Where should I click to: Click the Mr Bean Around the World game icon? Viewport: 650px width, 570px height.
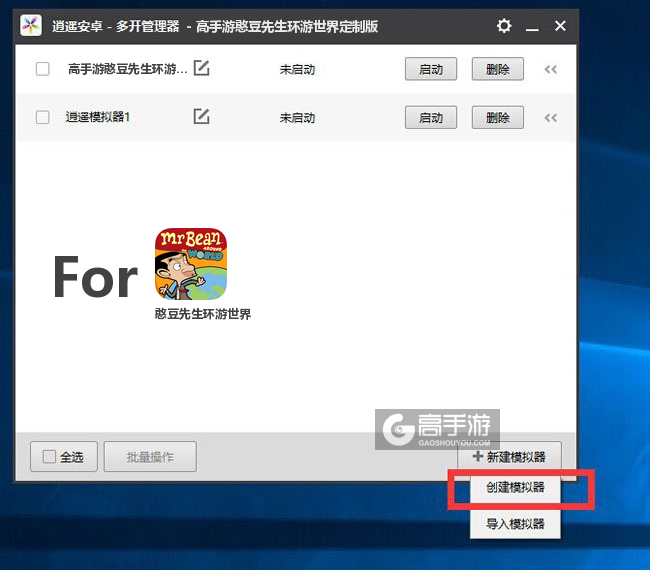coord(191,264)
